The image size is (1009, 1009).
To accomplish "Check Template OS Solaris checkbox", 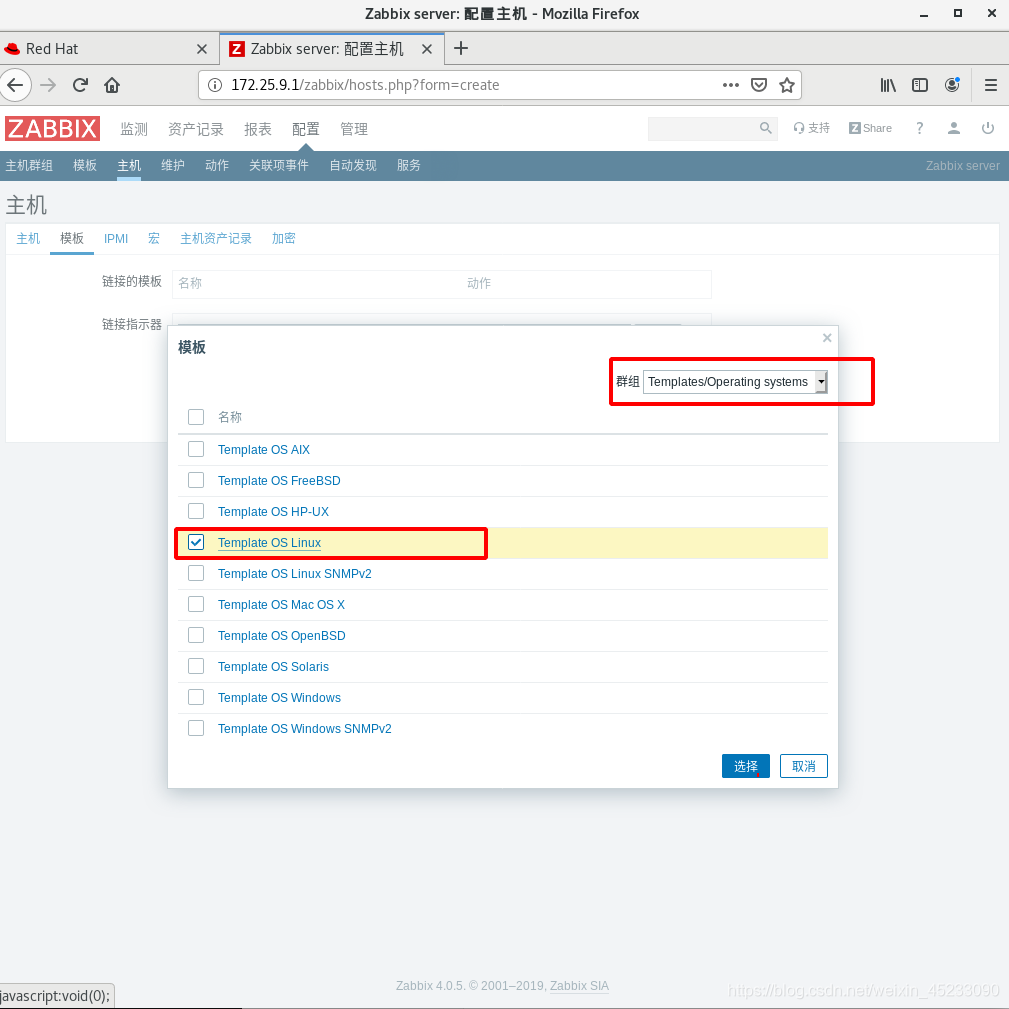I will tap(196, 666).
